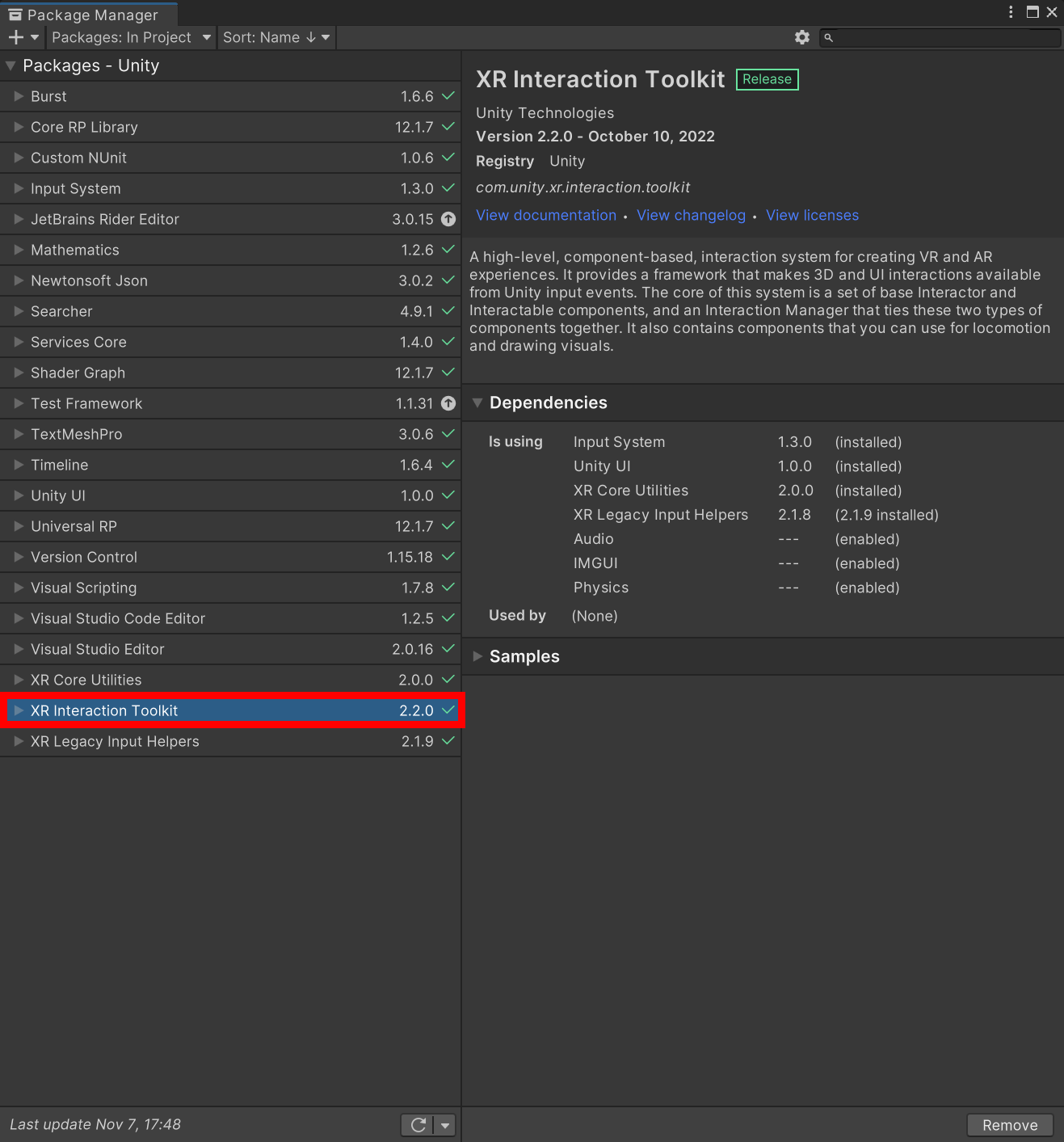Select the Visual Studio Code Editor package
Viewport: 1064px width, 1142px height.
(x=230, y=618)
